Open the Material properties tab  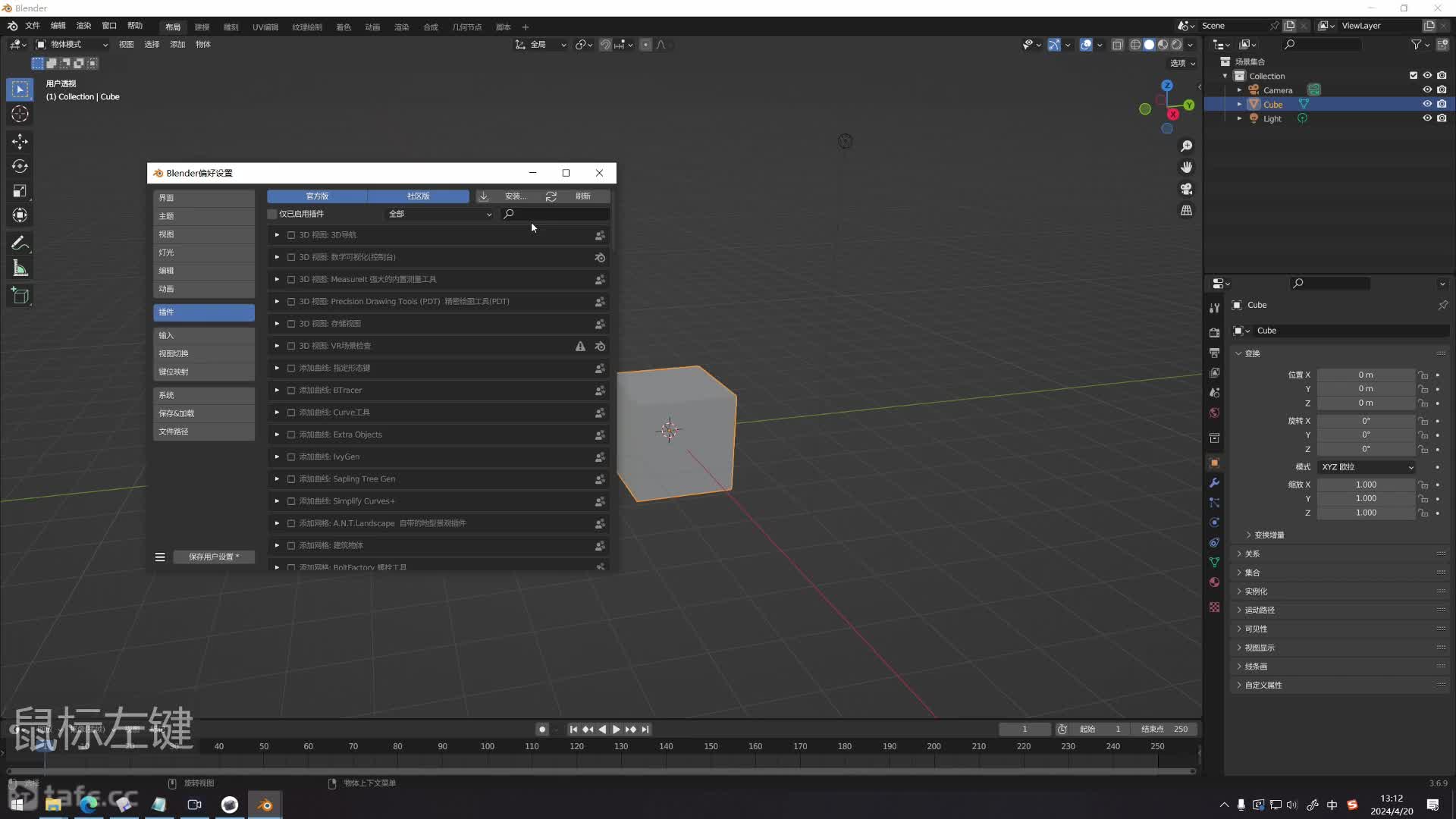[1214, 582]
